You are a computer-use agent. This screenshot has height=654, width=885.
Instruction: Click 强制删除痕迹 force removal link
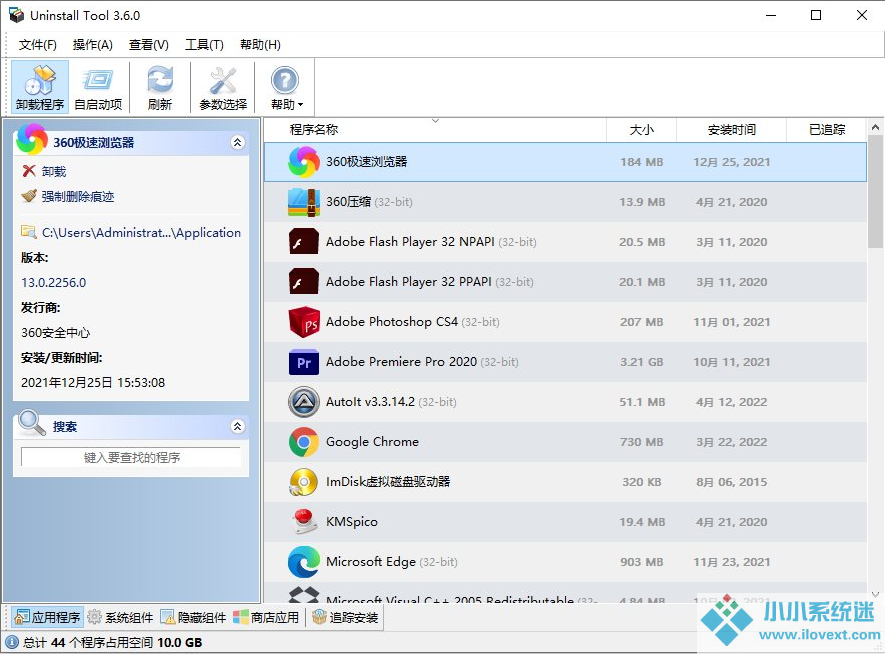coord(78,196)
